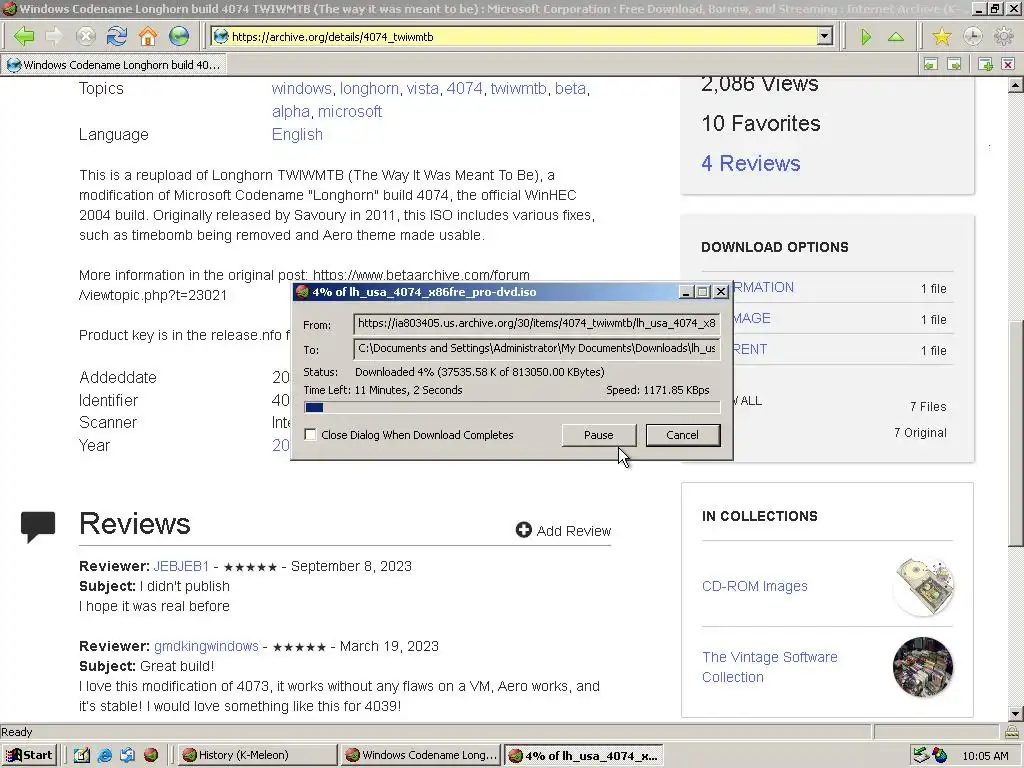
Task: Click the speech bubble Reviews icon
Action: (38, 527)
